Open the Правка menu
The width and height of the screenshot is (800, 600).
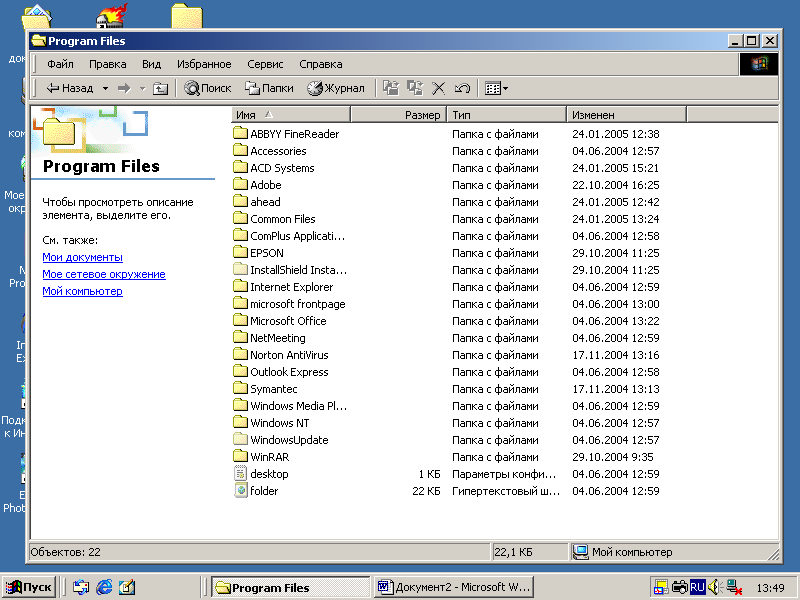(108, 64)
